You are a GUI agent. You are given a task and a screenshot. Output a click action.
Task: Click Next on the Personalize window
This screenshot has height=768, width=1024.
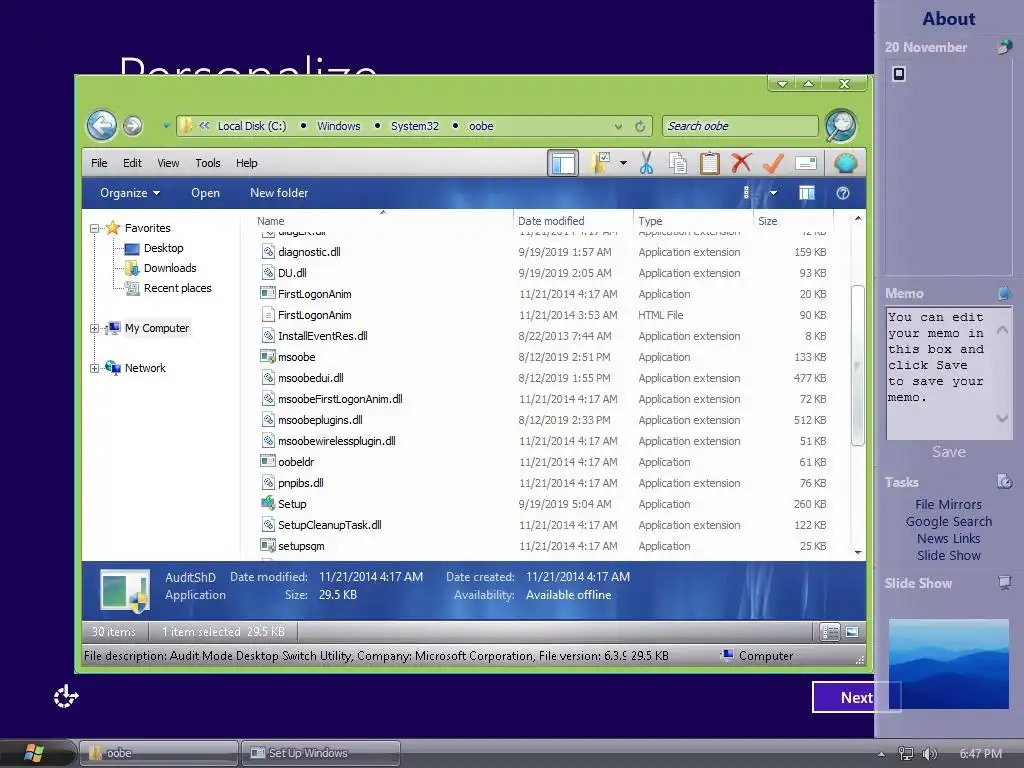pos(856,697)
